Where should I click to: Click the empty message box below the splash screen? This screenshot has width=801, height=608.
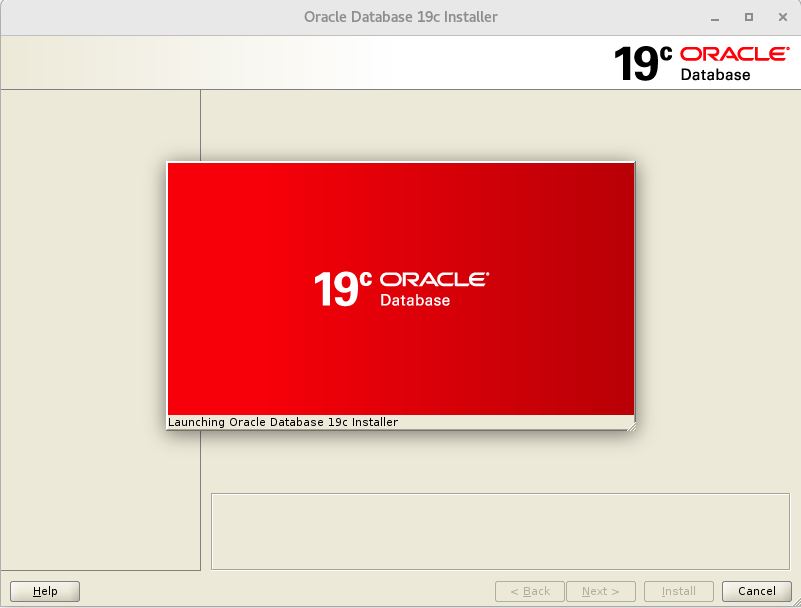click(500, 531)
